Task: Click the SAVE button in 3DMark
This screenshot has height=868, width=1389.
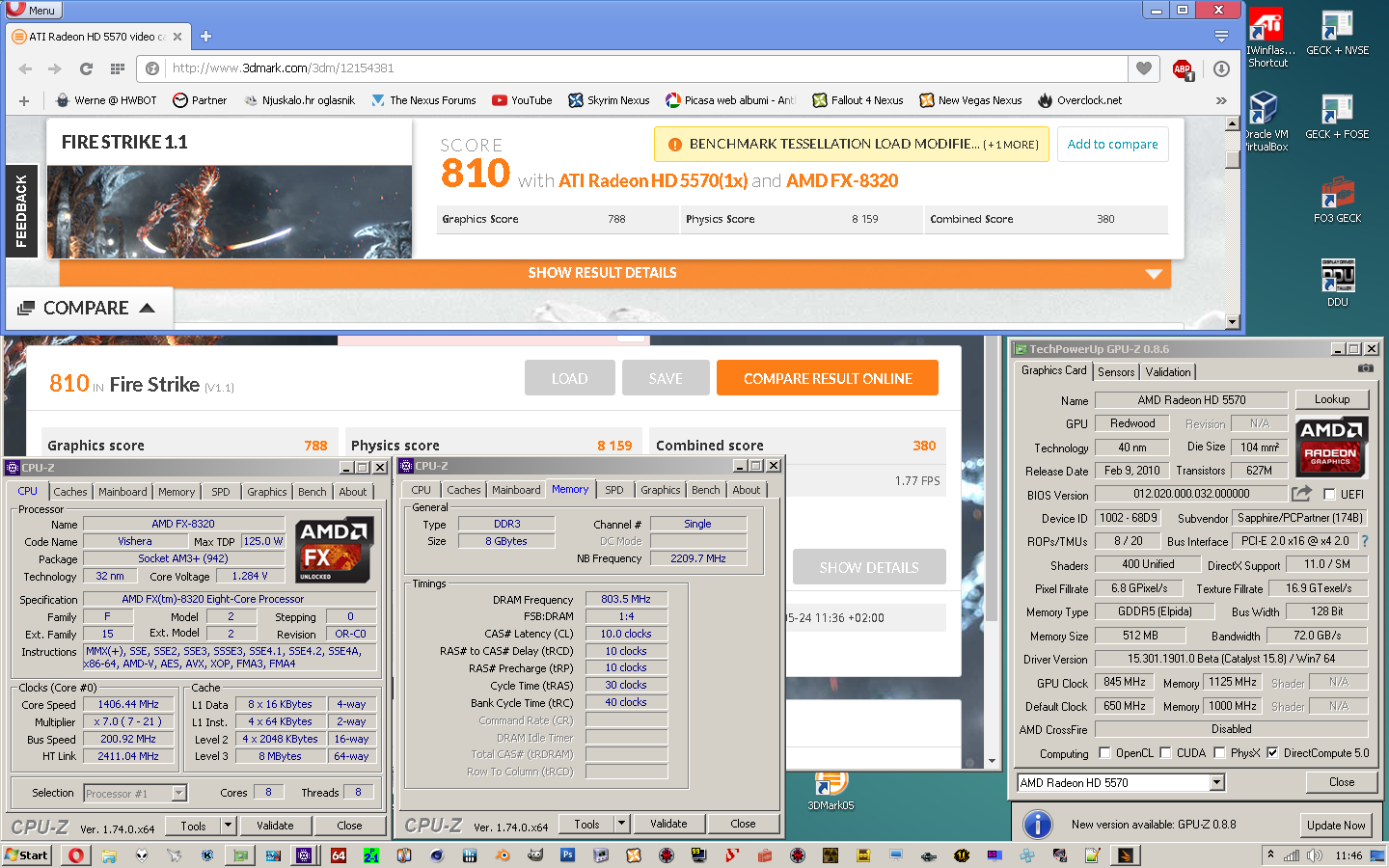Action: (x=666, y=378)
